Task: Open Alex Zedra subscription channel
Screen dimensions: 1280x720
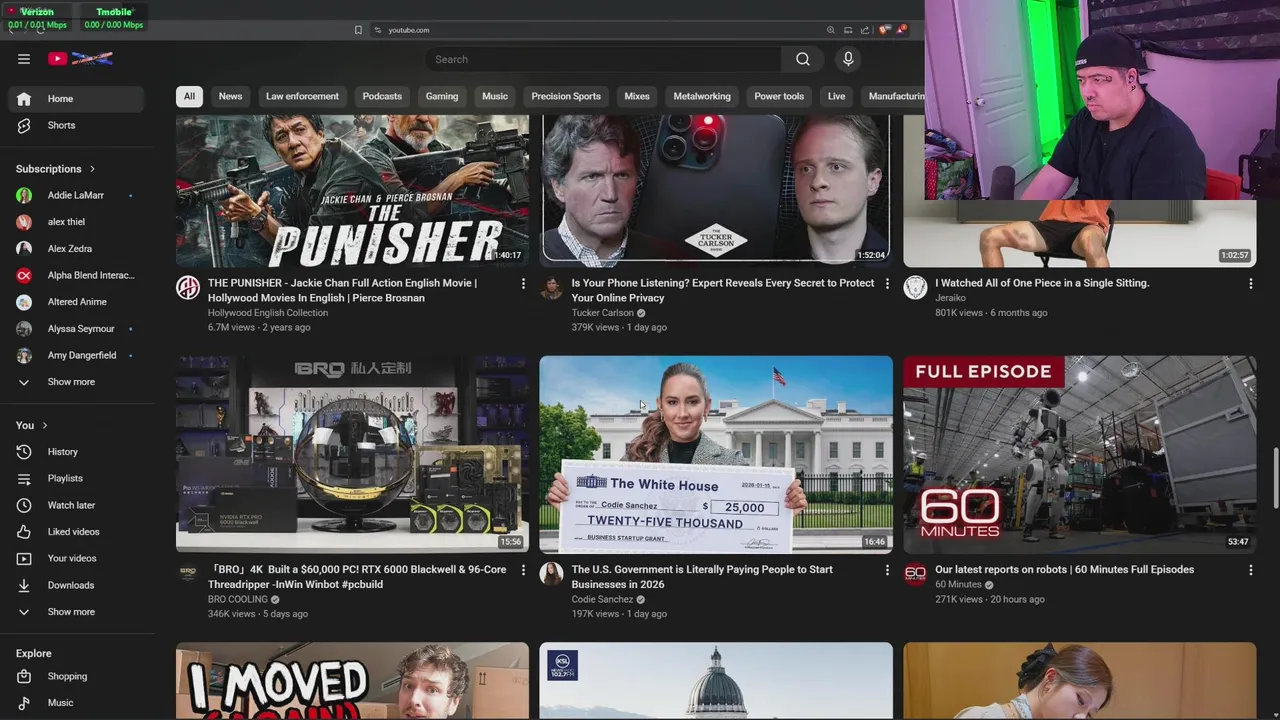Action: point(78,249)
